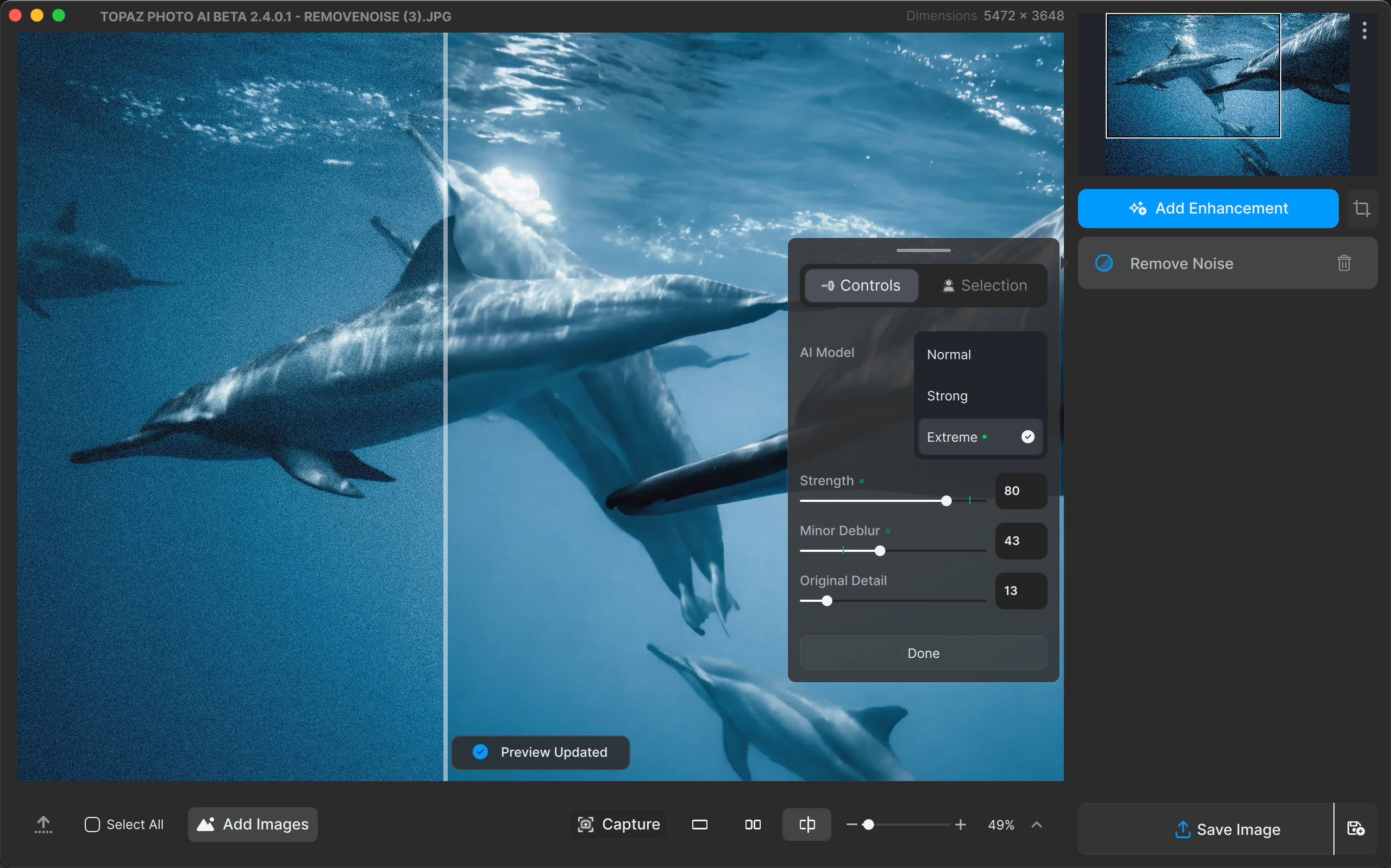Click the crop tool icon
Screen dimensions: 1391x868
click(1361, 209)
